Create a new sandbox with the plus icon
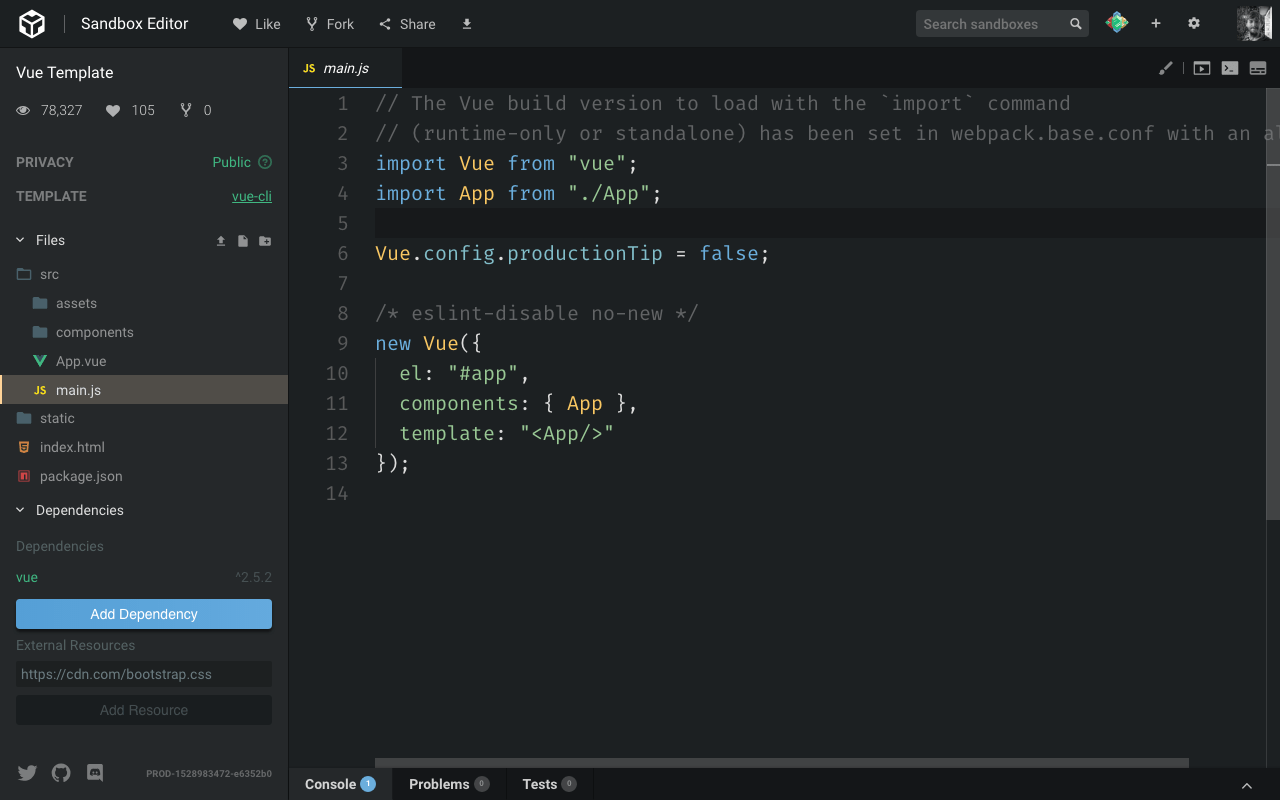 pos(1155,22)
